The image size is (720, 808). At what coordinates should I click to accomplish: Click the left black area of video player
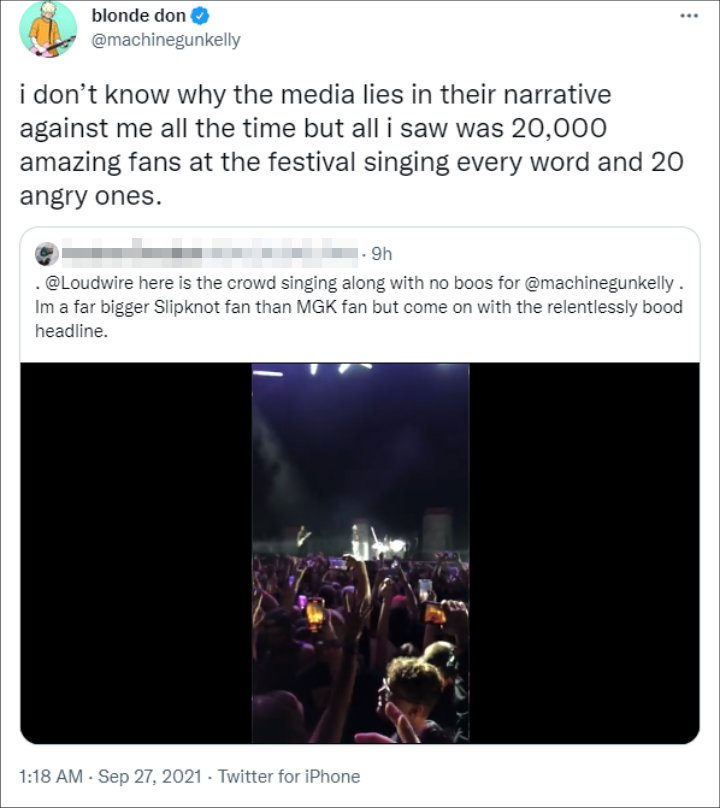click(135, 554)
